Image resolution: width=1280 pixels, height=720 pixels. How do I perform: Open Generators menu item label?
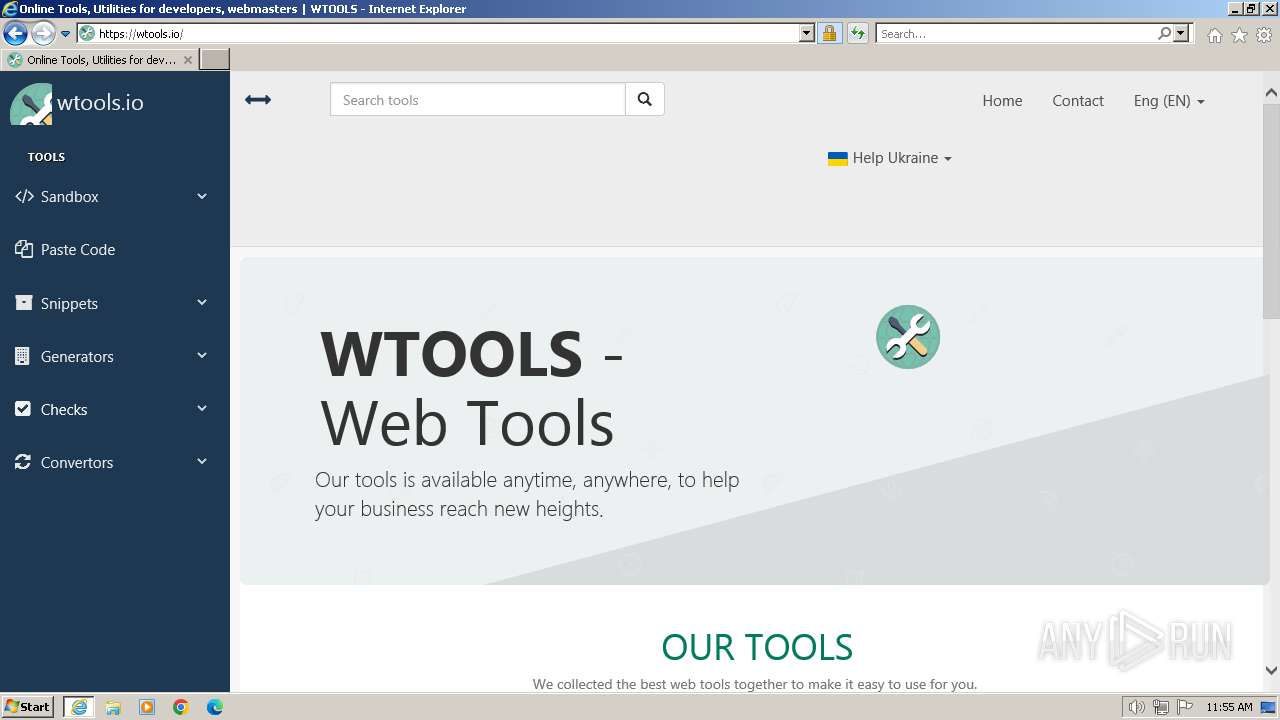click(x=77, y=356)
